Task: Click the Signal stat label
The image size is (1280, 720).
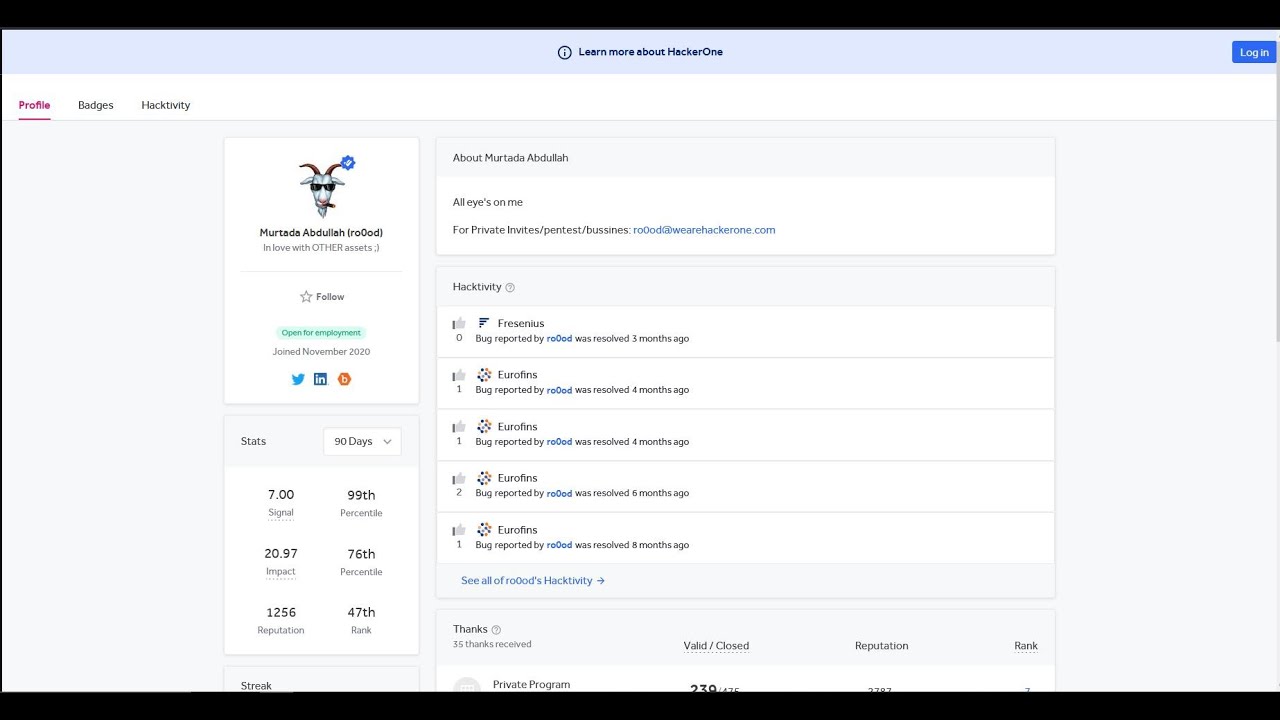Action: [281, 513]
